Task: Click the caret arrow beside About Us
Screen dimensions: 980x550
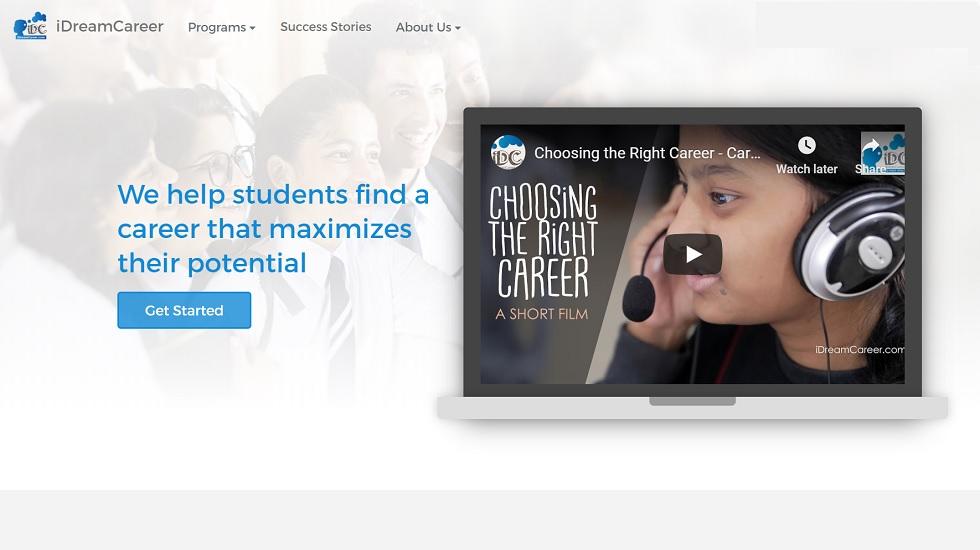Action: [x=458, y=28]
